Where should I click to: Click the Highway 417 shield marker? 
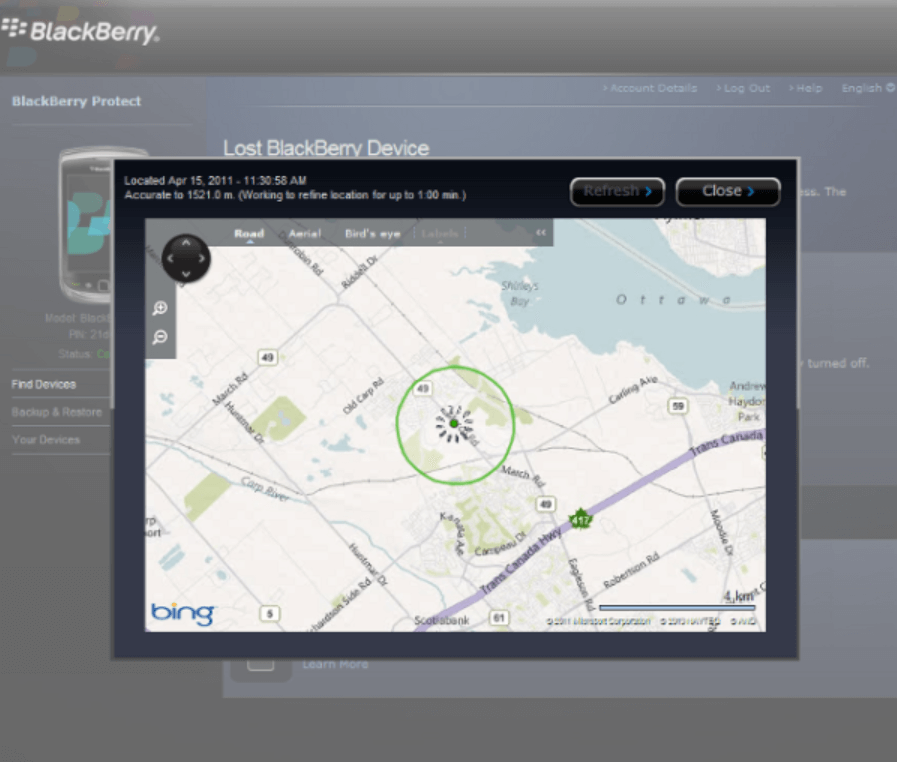coord(580,519)
